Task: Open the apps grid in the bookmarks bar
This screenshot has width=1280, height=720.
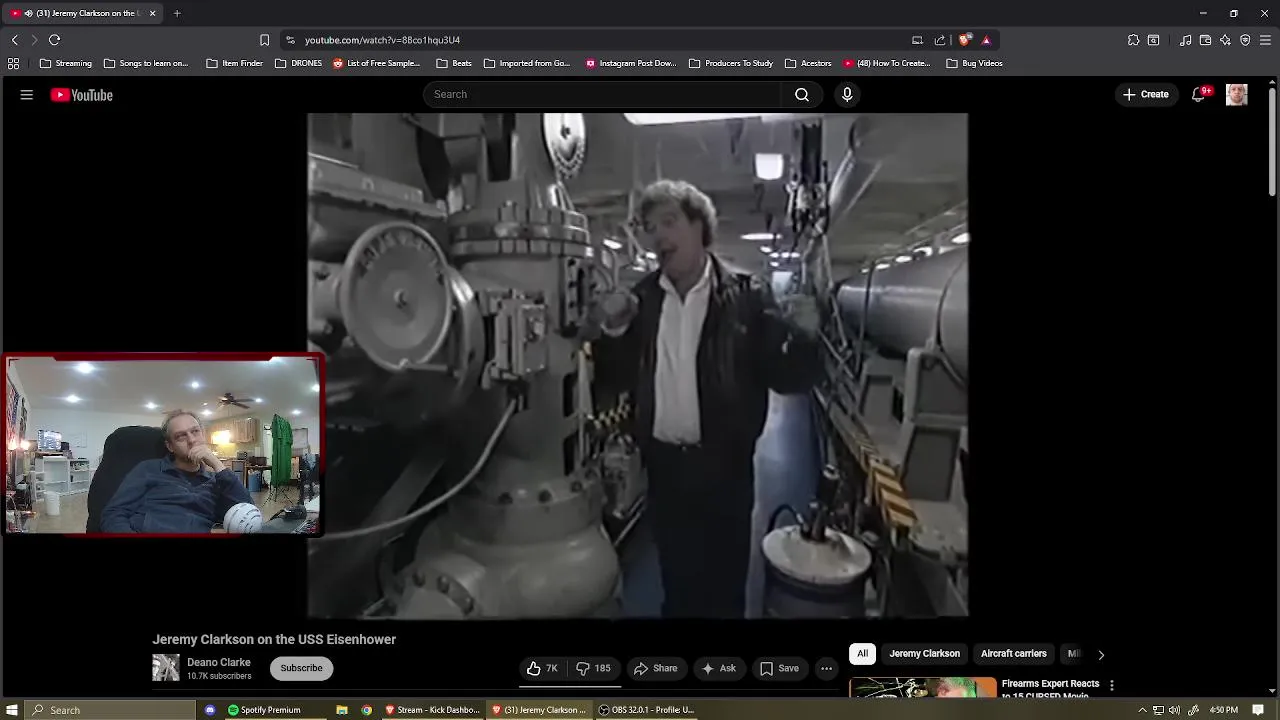Action: [13, 63]
